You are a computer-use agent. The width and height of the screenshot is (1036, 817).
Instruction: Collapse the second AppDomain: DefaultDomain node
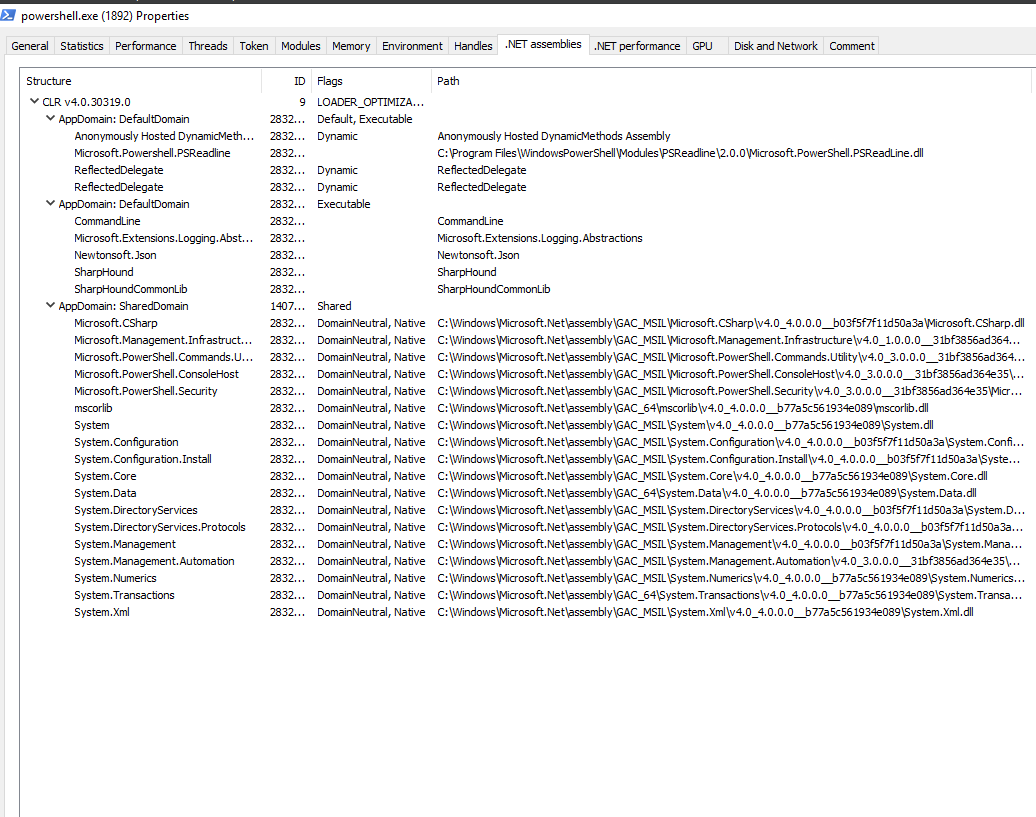(x=50, y=203)
